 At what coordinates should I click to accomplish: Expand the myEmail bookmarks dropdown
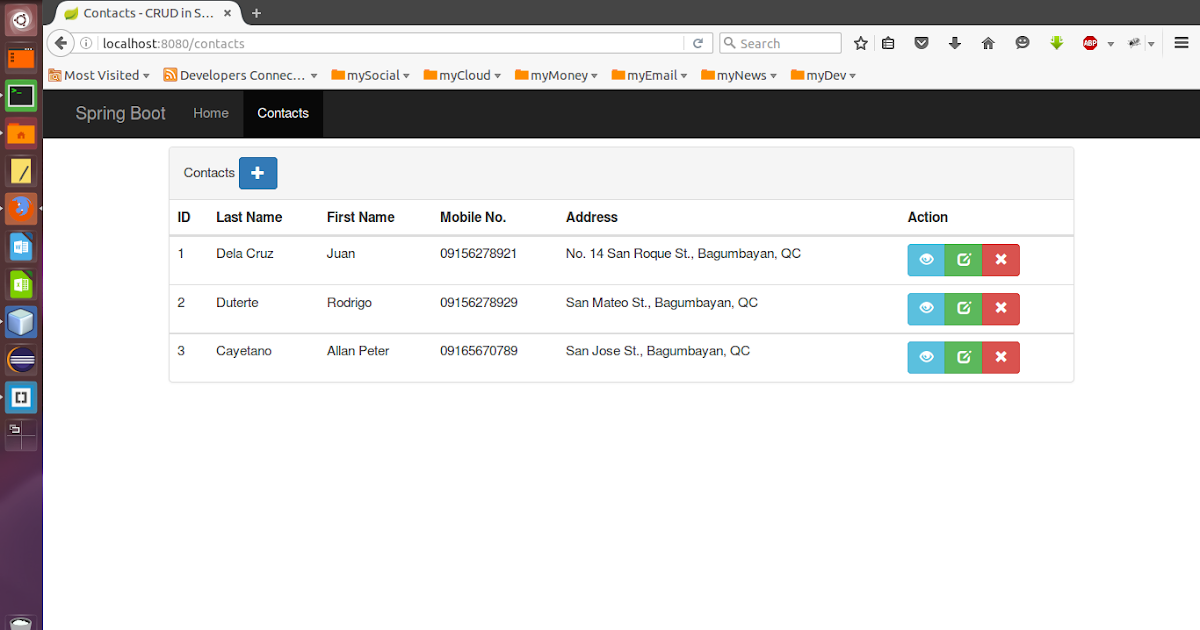[x=649, y=75]
